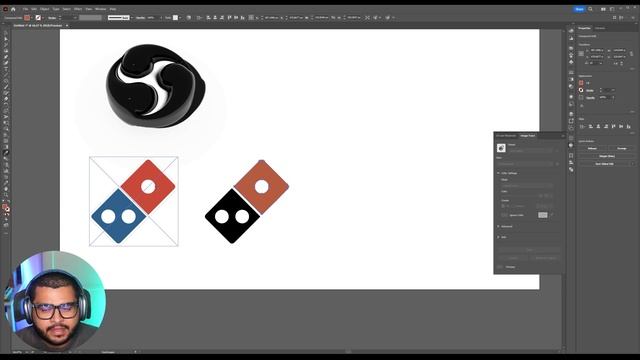This screenshot has height=360, width=640.
Task: Click Horizontal Align Right in Properties
Action: tap(606, 127)
